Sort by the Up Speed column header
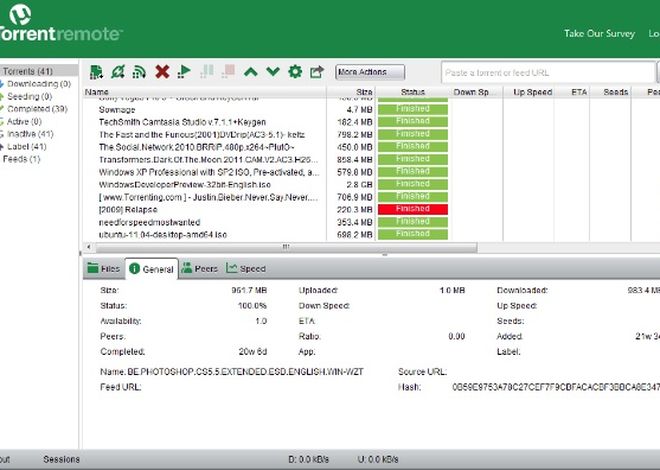 [529, 92]
